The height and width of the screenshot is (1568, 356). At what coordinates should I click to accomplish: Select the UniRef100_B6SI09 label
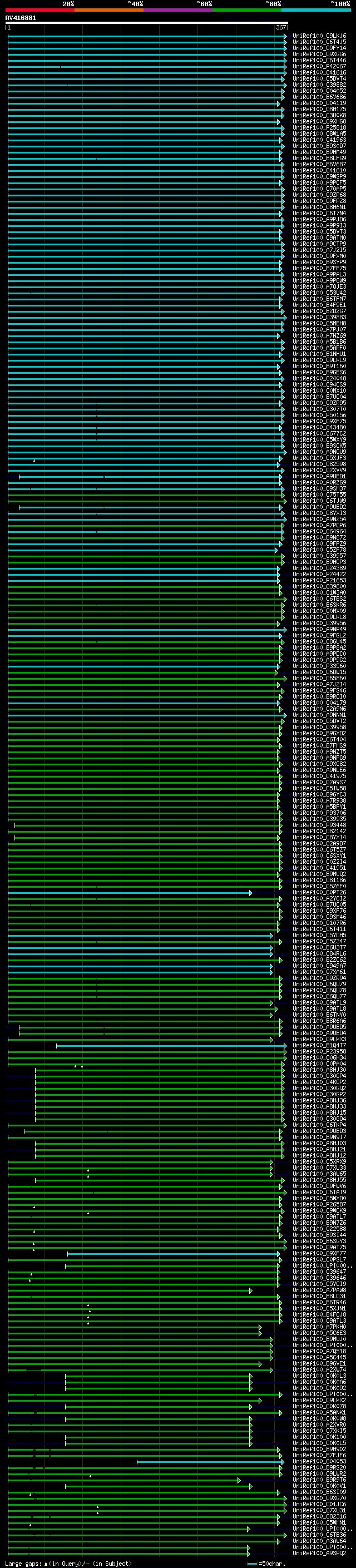click(319, 1492)
